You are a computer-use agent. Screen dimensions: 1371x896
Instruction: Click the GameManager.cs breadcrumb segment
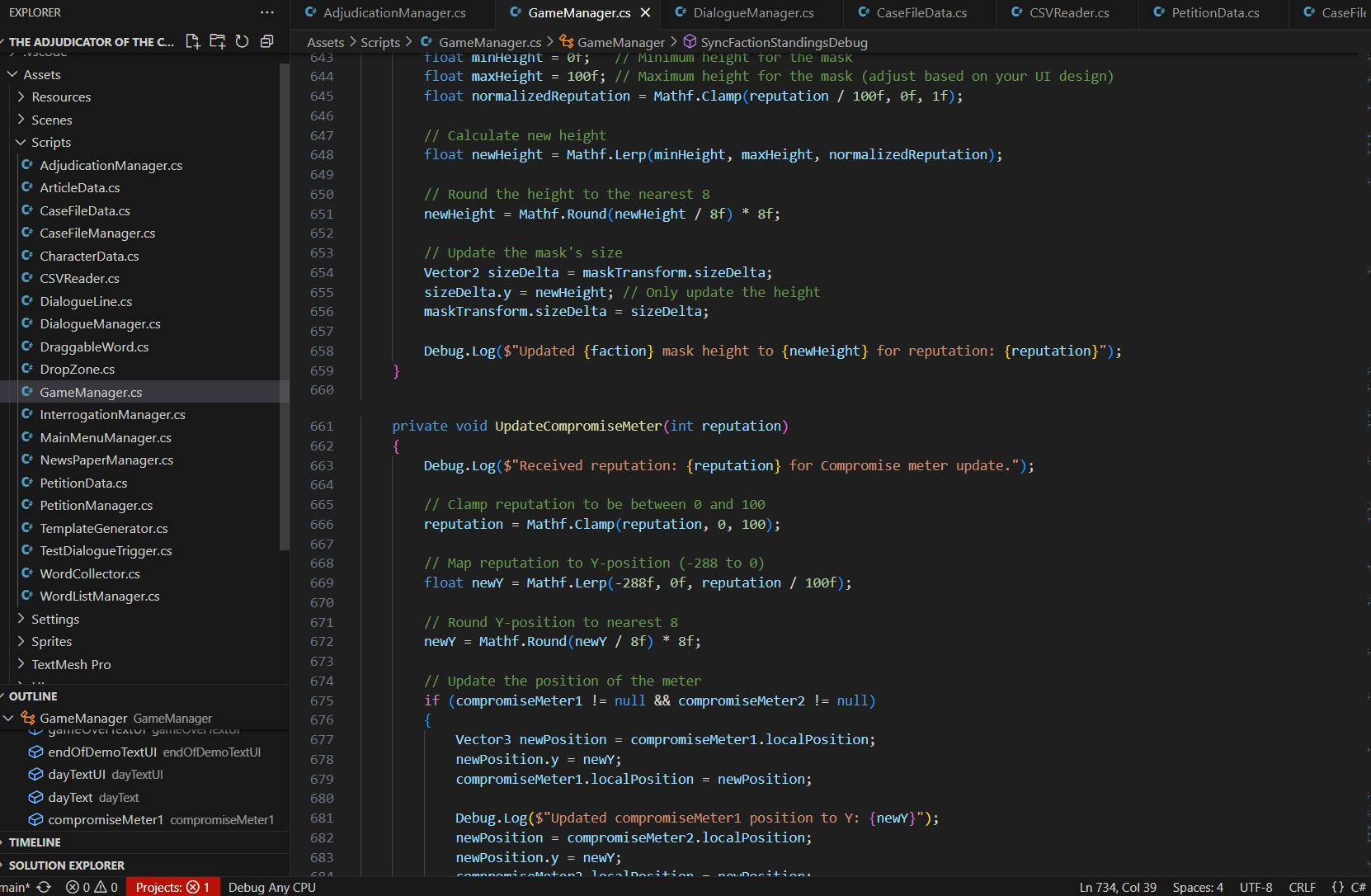(489, 42)
